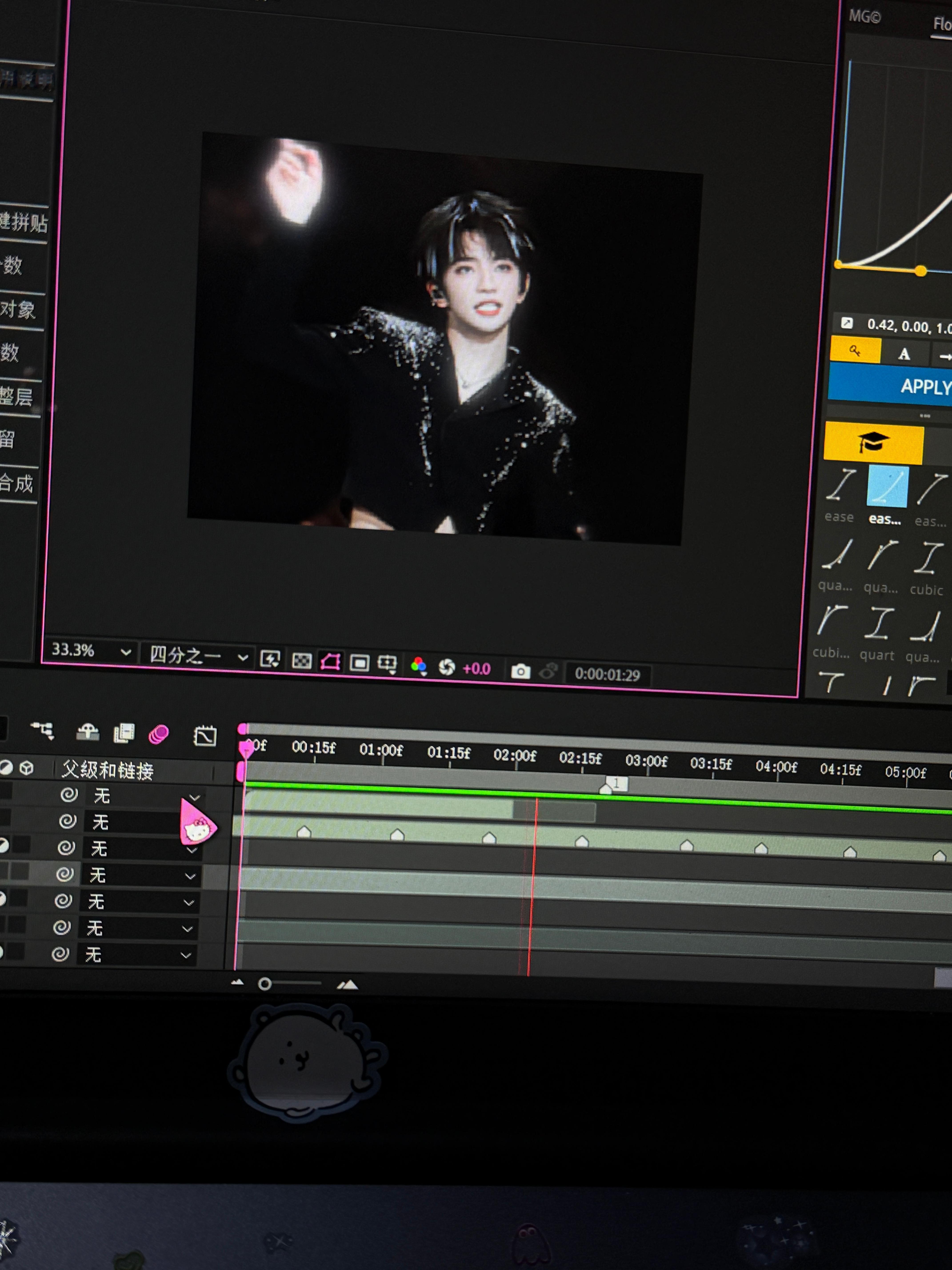Screen dimensions: 952x1270
Task: Click the timeline zoom slider handle
Action: click(264, 984)
